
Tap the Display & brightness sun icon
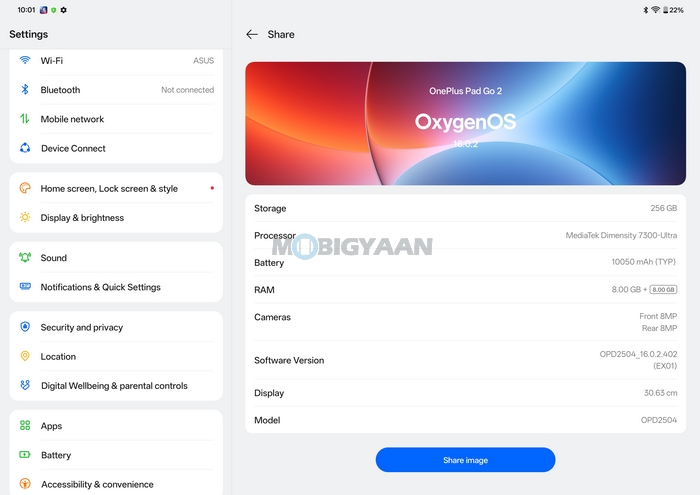pyautogui.click(x=25, y=217)
